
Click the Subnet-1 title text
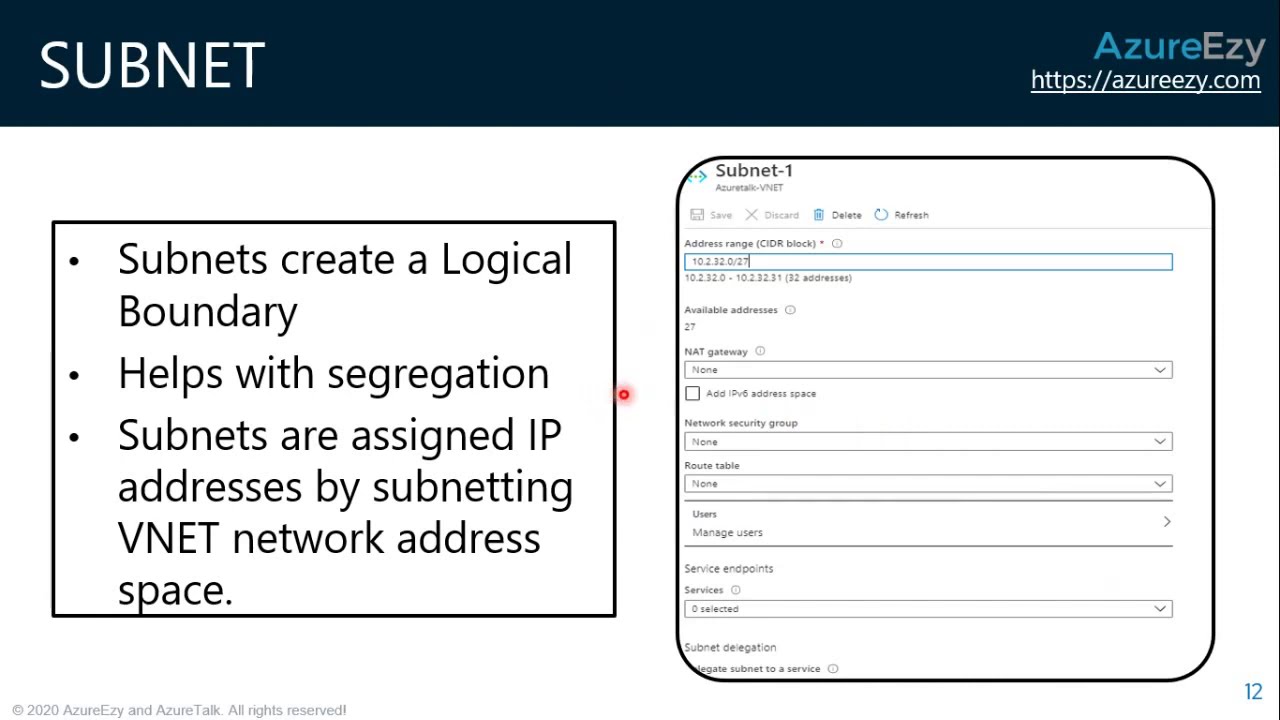point(754,171)
